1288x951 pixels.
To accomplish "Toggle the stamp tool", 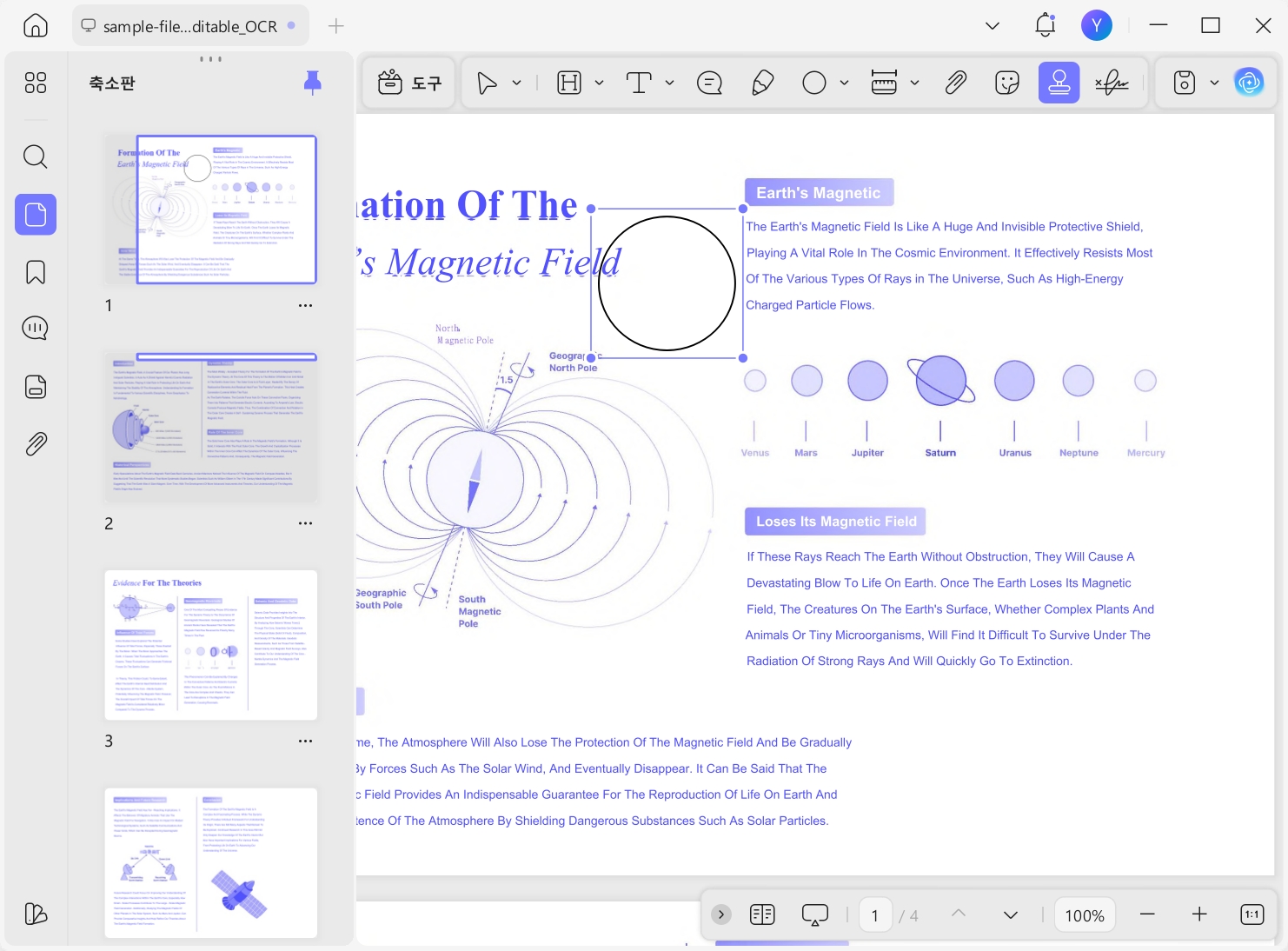I will coord(1059,83).
